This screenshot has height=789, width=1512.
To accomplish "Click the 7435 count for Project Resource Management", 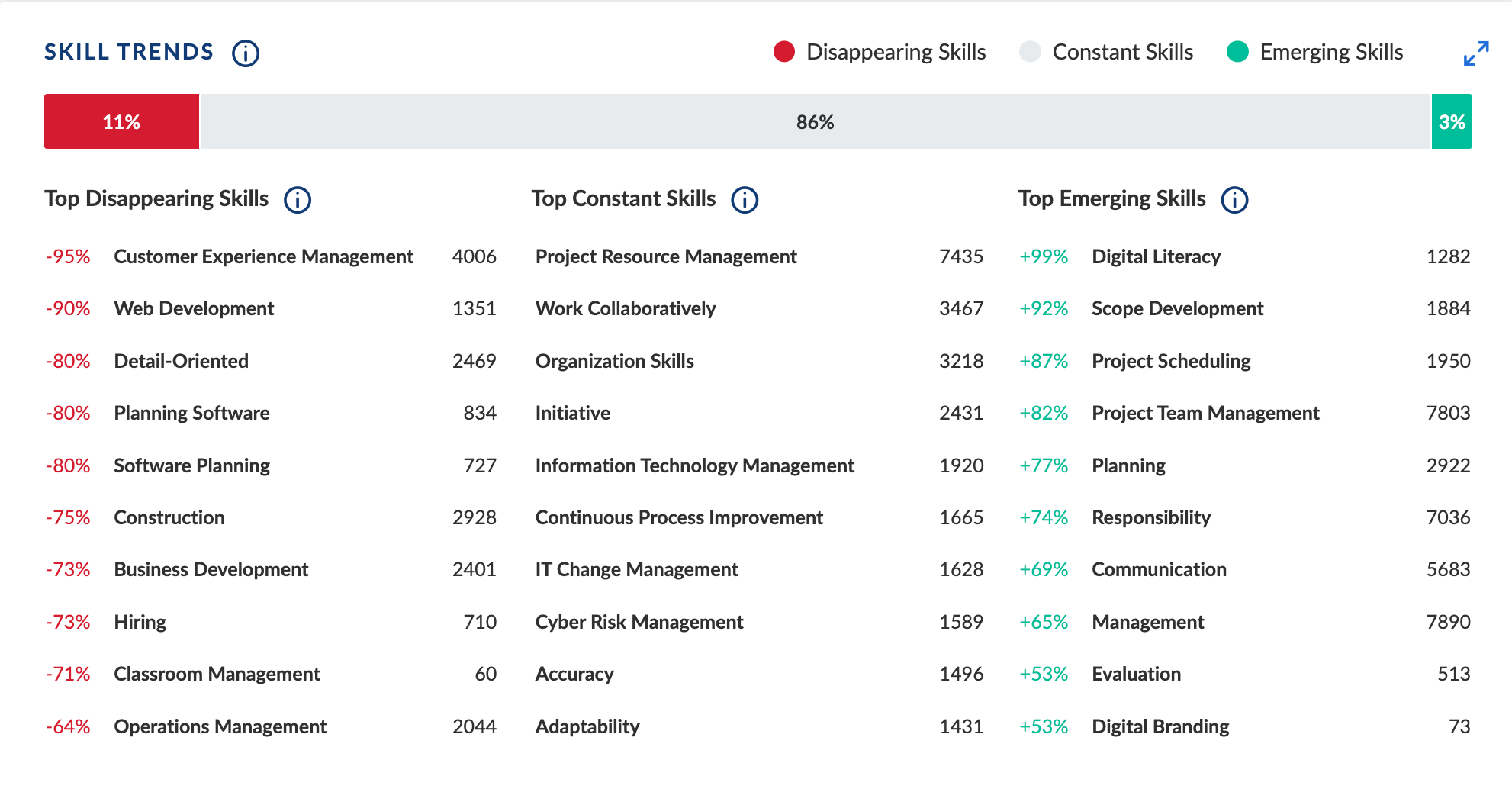I will click(961, 256).
